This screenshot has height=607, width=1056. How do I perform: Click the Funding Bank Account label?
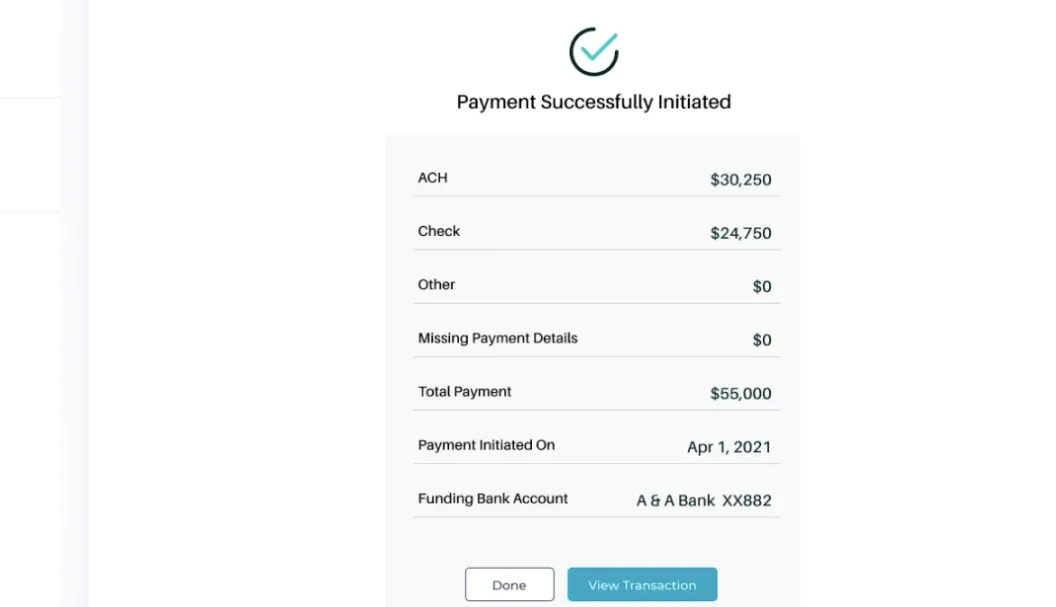click(492, 499)
